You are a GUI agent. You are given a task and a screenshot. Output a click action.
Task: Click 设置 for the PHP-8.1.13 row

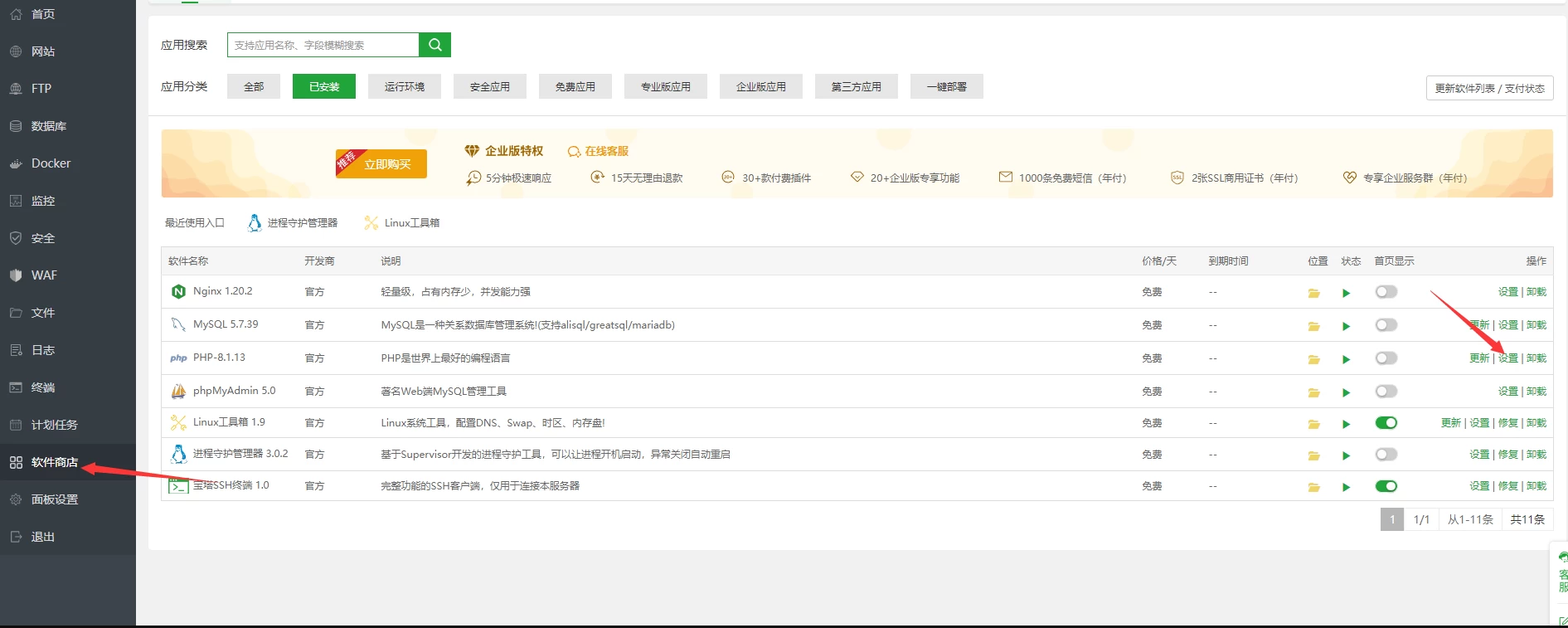tap(1508, 358)
